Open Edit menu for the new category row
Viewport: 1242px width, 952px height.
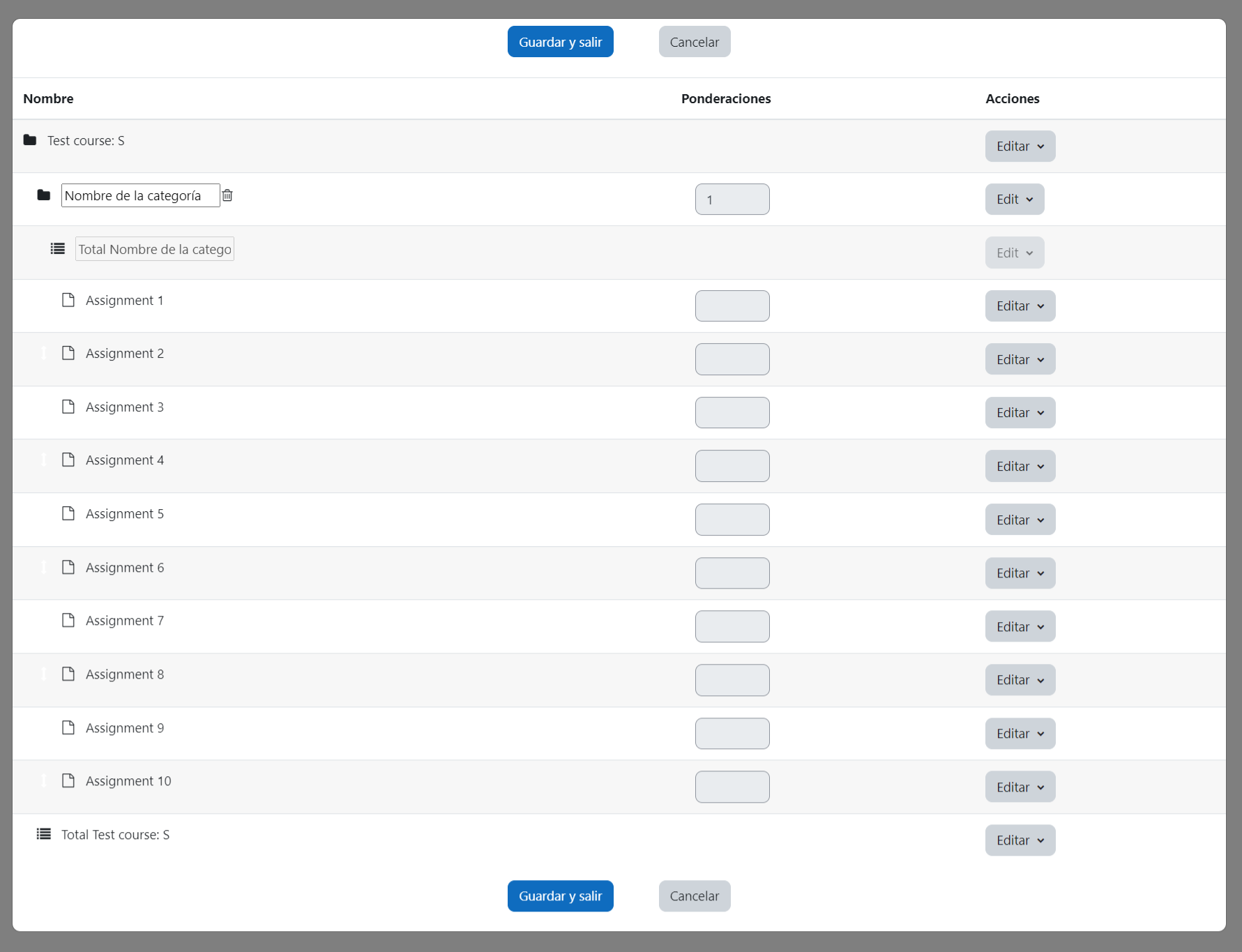(x=1015, y=199)
